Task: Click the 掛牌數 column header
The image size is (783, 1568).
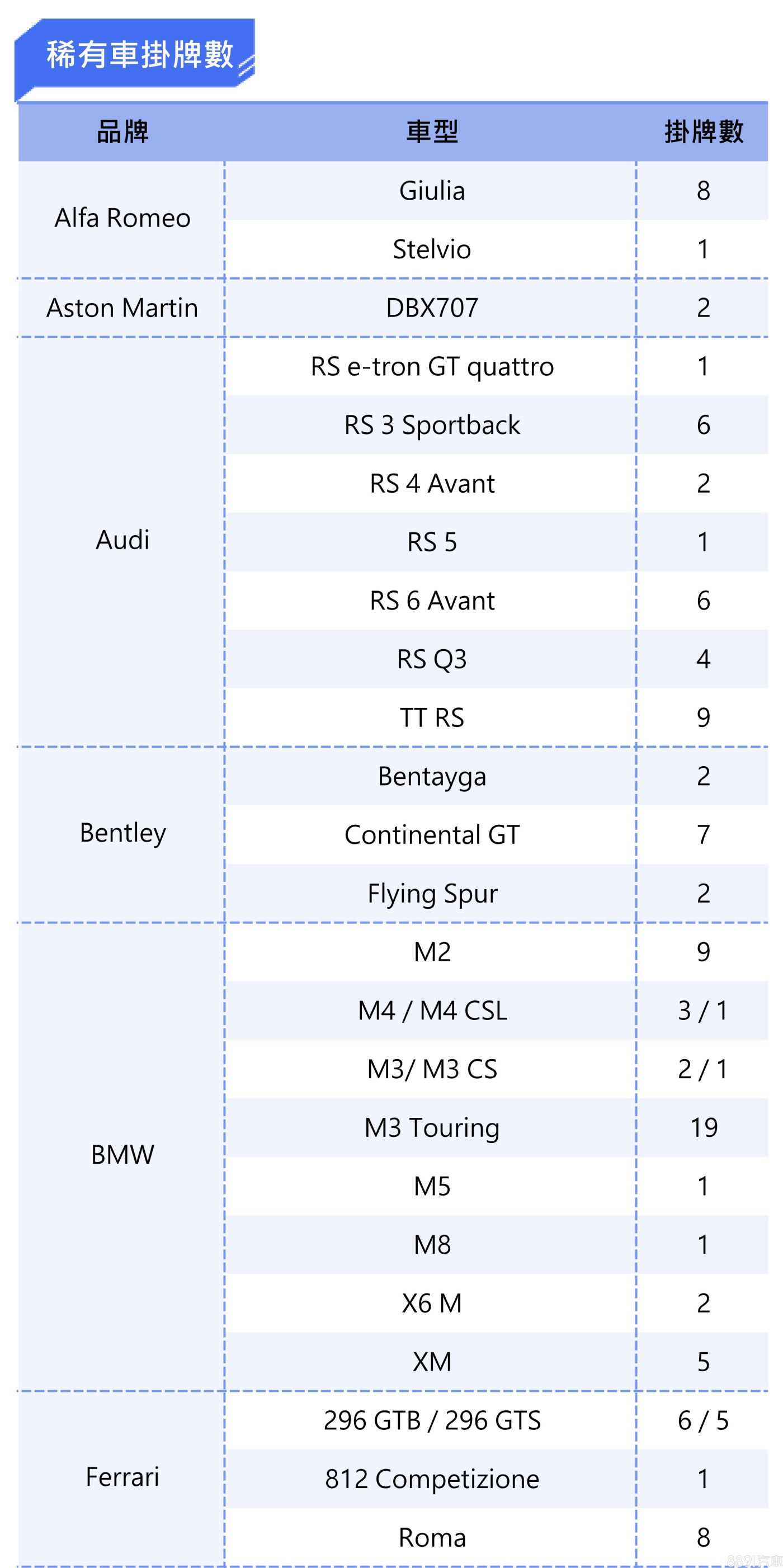Action: pyautogui.click(x=703, y=132)
